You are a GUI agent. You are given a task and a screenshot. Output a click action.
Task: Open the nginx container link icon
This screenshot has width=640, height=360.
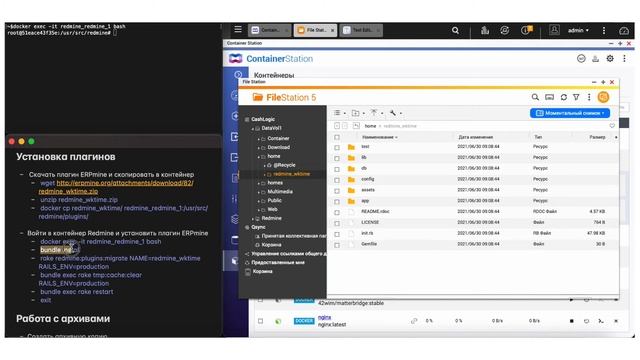pos(414,321)
